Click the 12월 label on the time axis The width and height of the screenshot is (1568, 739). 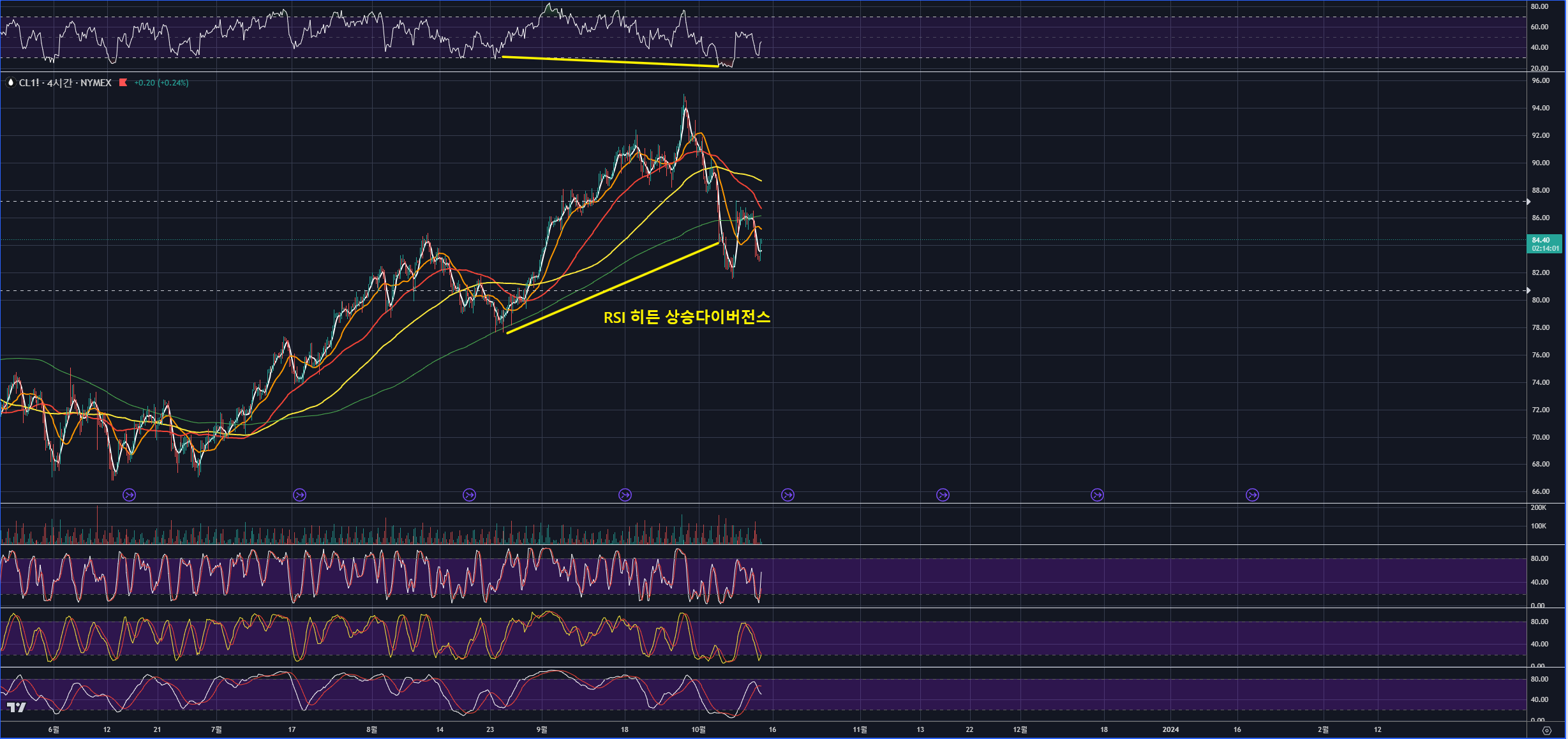coord(1020,729)
